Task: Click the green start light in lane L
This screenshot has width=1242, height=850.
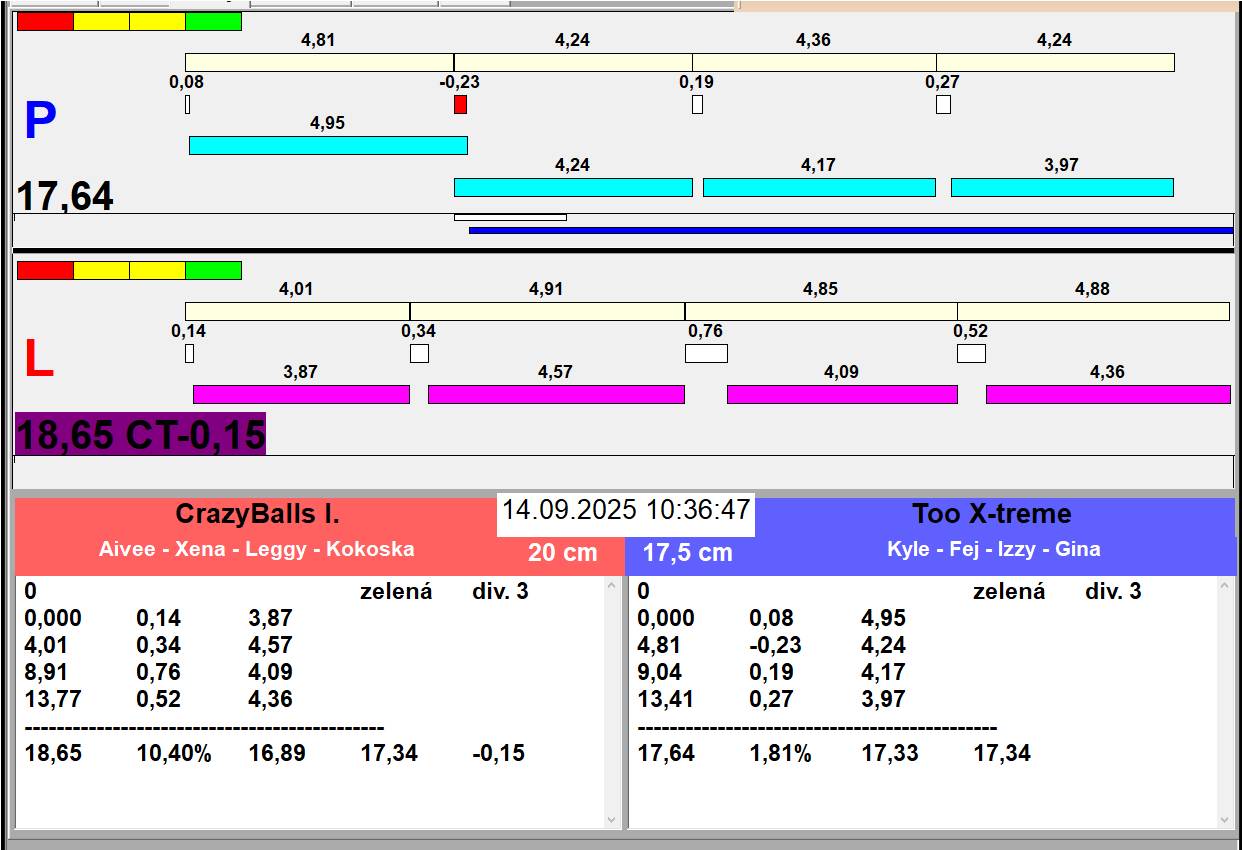Action: [213, 270]
